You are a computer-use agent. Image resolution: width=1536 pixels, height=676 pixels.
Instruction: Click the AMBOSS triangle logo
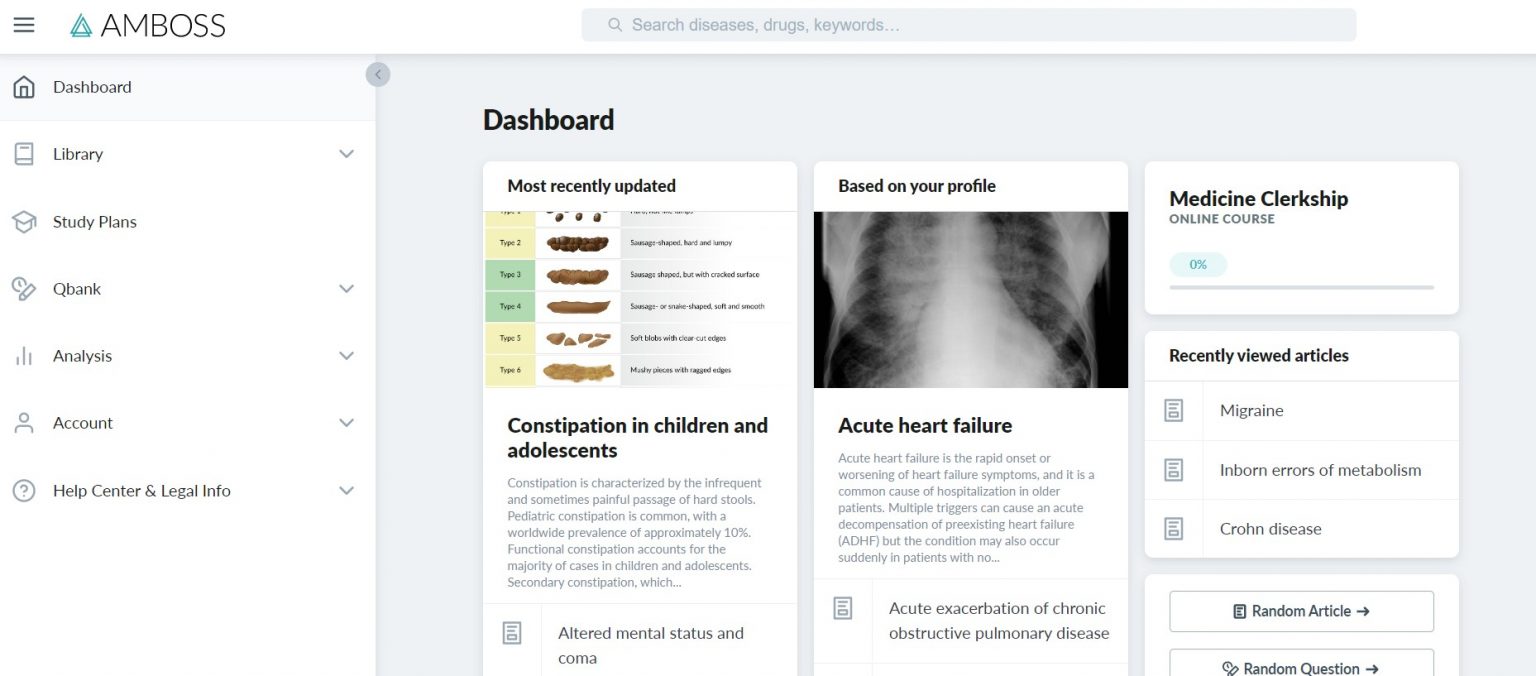80,24
